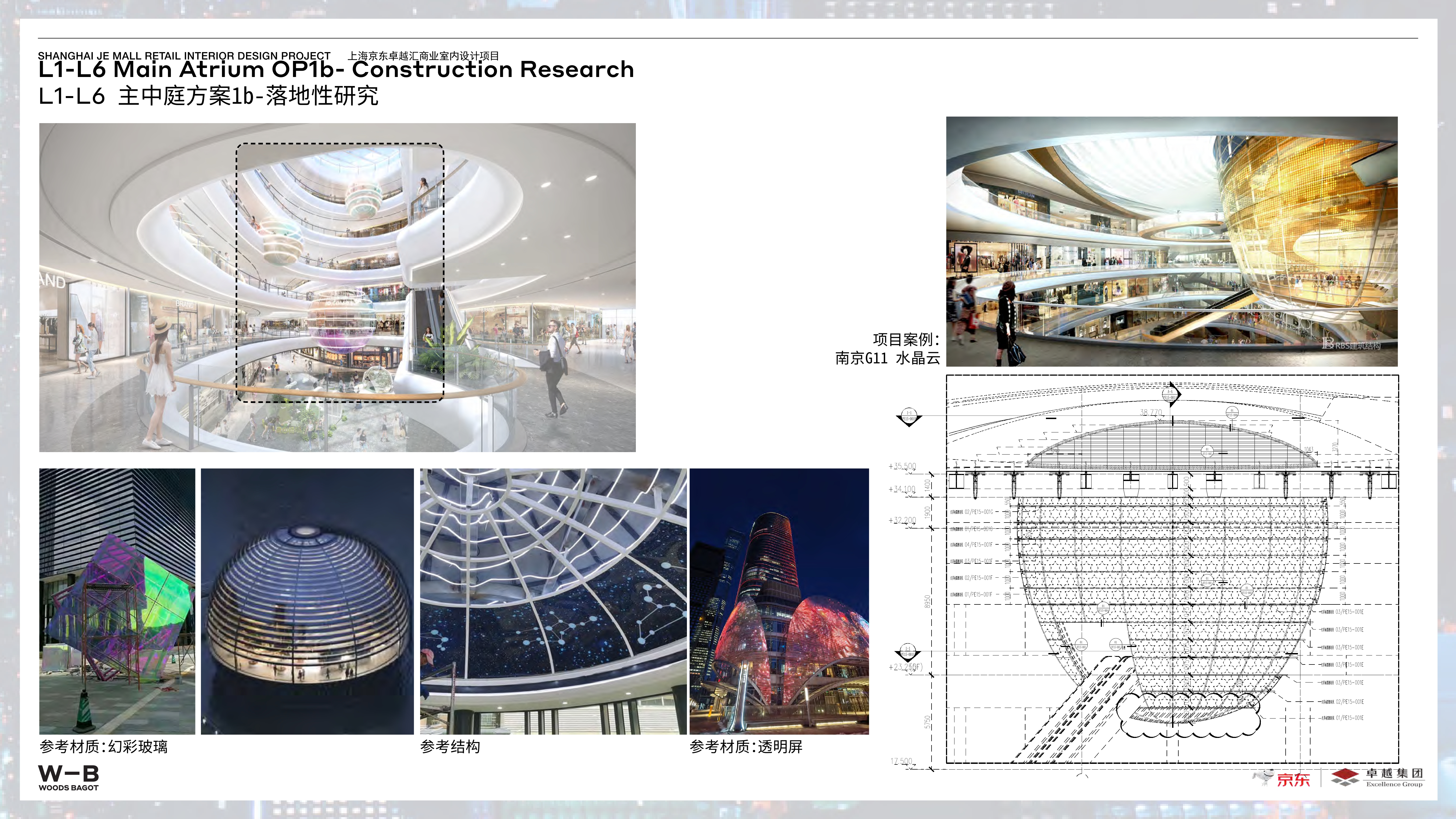Click the '17.500' elevation mark at drawing bottom
Image resolution: width=1456 pixels, height=819 pixels.
(x=901, y=761)
